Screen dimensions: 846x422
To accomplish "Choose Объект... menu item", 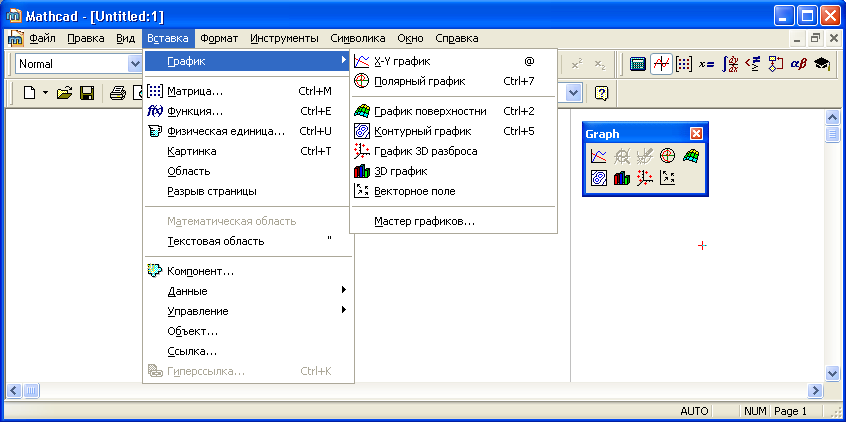I will (249, 331).
